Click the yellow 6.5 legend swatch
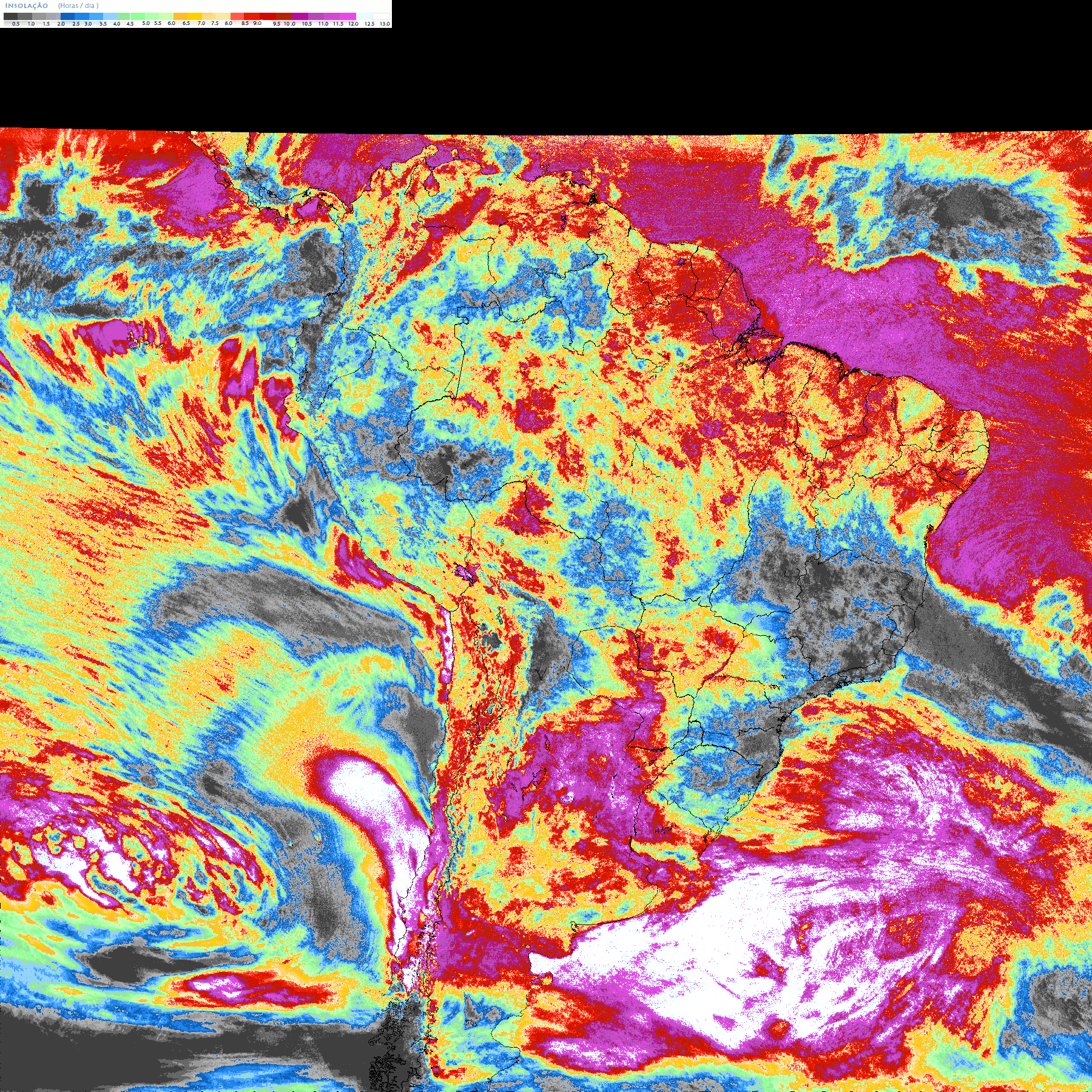The image size is (1092, 1092). tap(195, 16)
